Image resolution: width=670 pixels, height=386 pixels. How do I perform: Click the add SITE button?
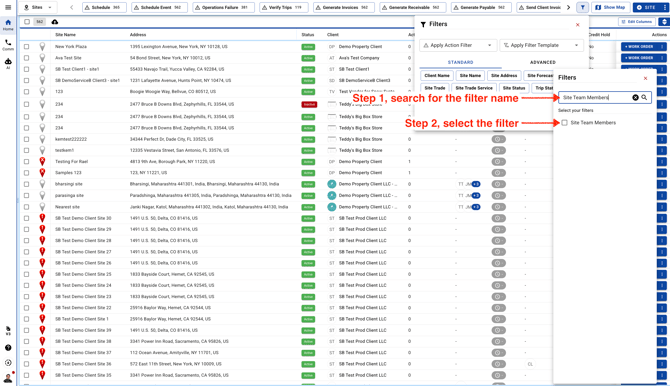pyautogui.click(x=646, y=7)
